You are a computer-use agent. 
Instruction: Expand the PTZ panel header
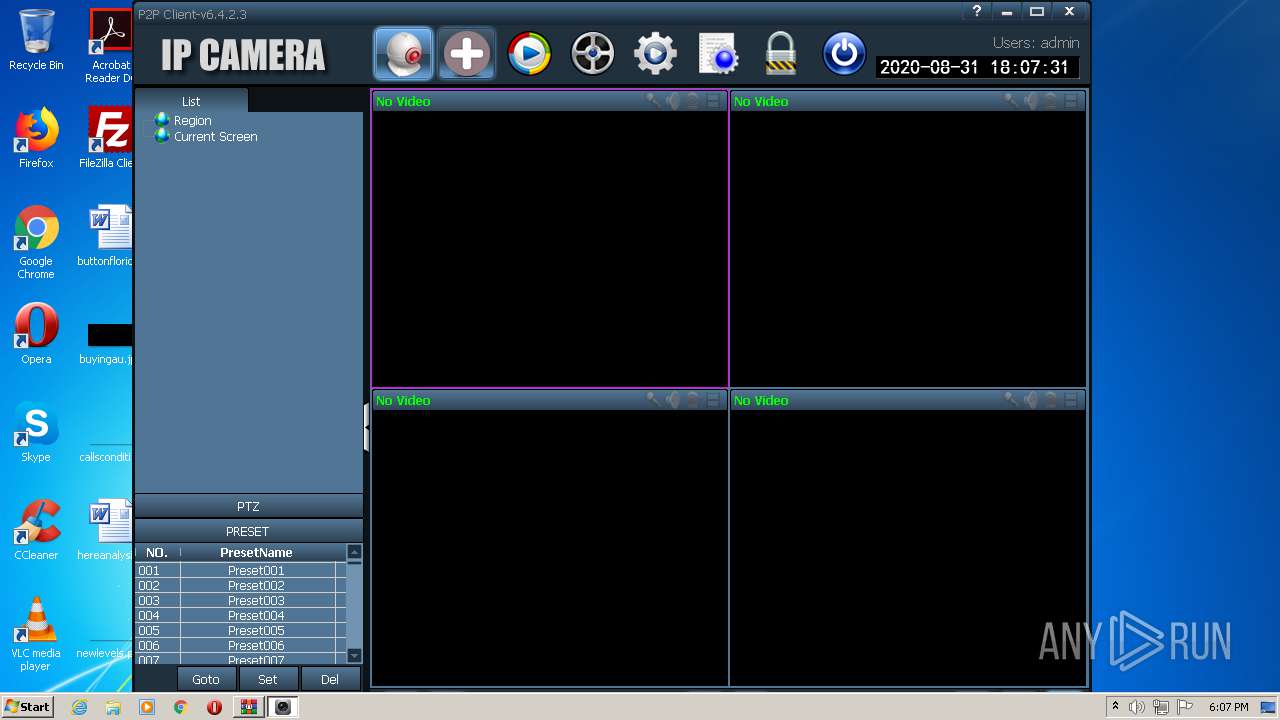[x=248, y=506]
